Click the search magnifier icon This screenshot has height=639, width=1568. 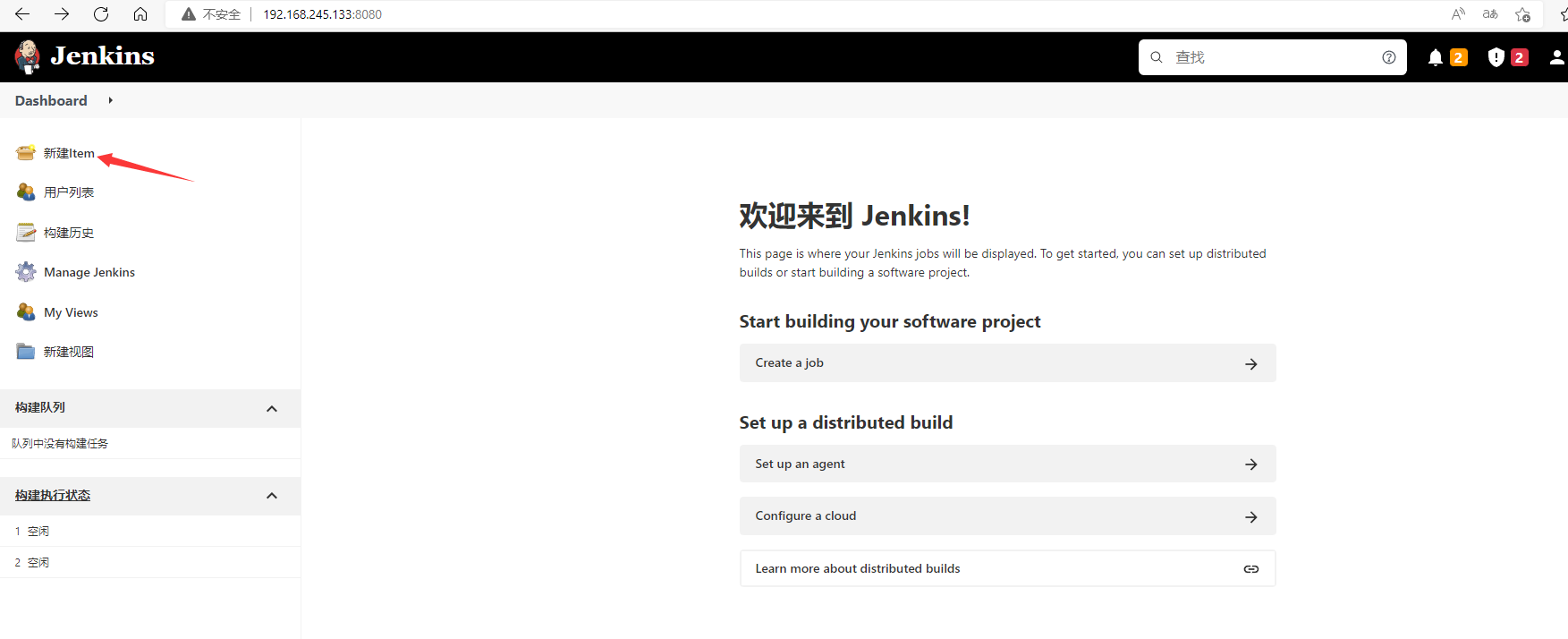[1157, 57]
